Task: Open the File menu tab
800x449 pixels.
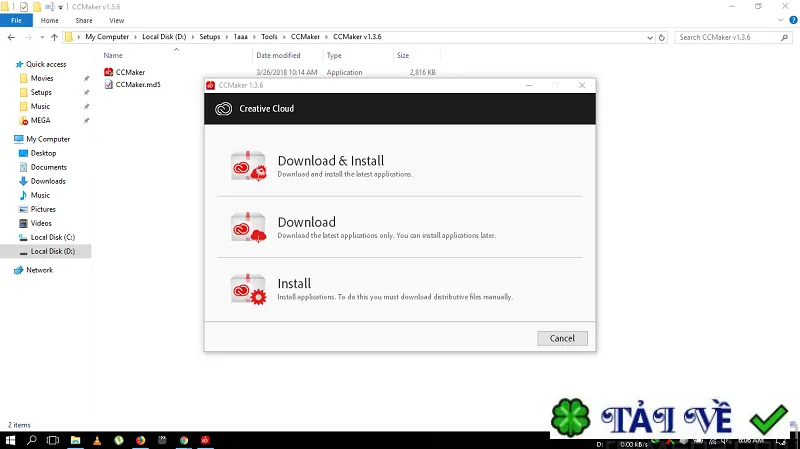Action: tap(16, 20)
